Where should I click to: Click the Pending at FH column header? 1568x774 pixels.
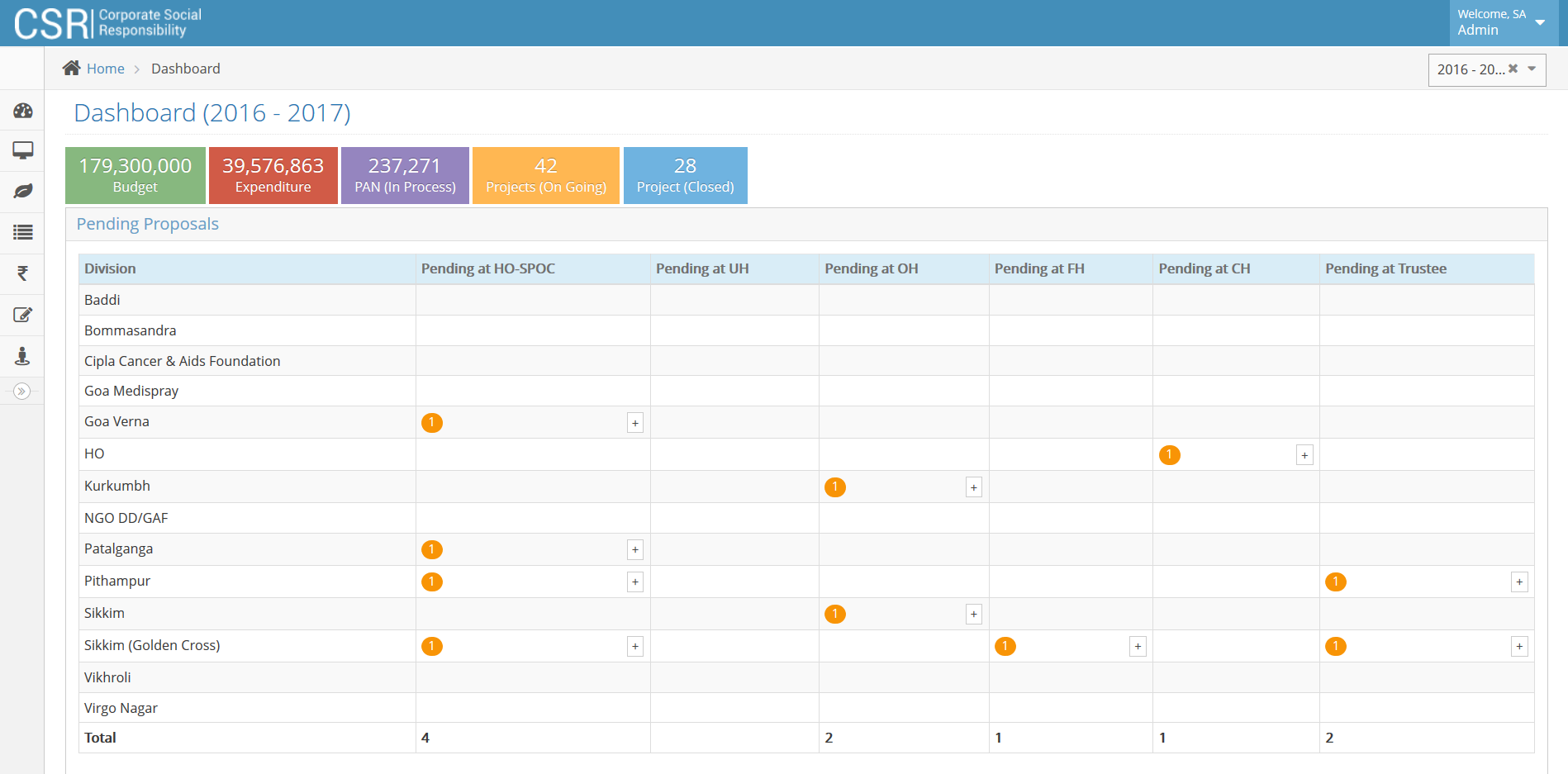(1071, 268)
